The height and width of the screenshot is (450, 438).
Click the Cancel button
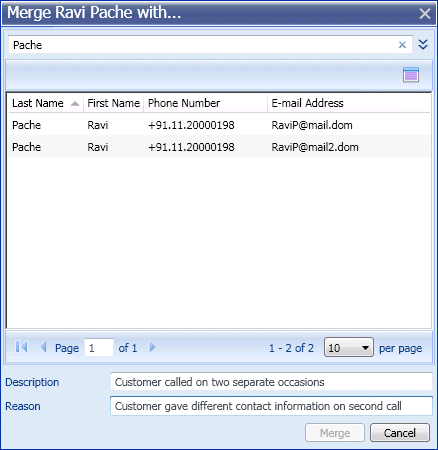(400, 433)
